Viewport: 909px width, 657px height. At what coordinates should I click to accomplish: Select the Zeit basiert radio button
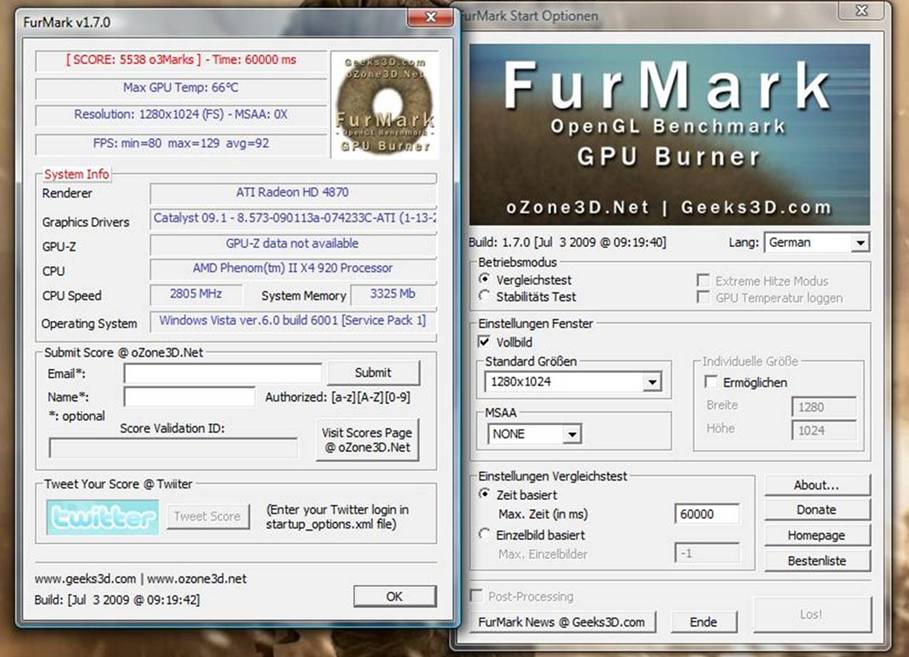click(485, 495)
